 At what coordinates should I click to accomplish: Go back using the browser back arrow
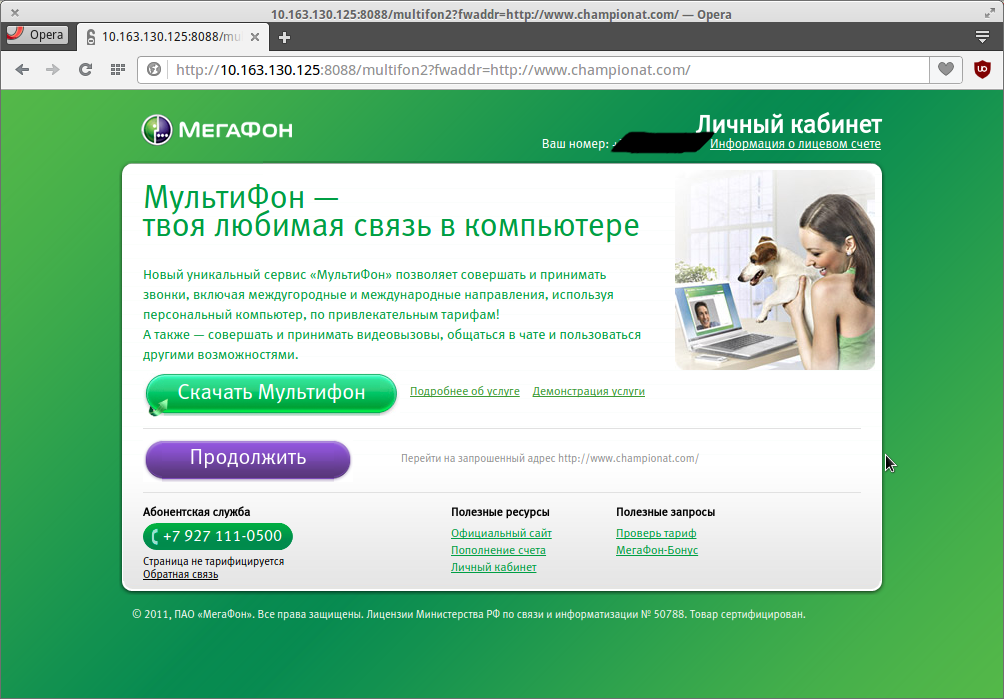point(22,70)
